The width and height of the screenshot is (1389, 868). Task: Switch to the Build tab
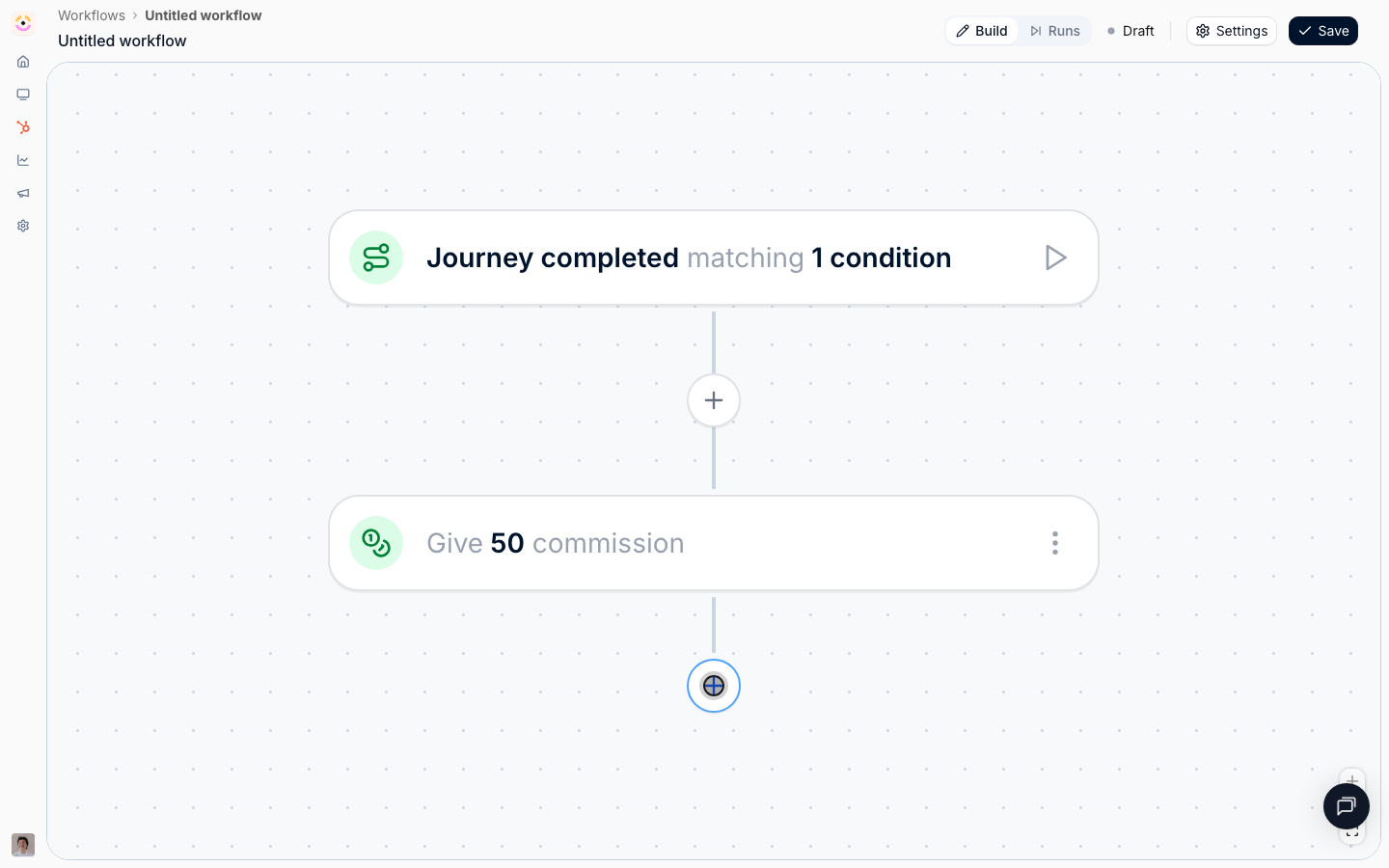(x=982, y=31)
